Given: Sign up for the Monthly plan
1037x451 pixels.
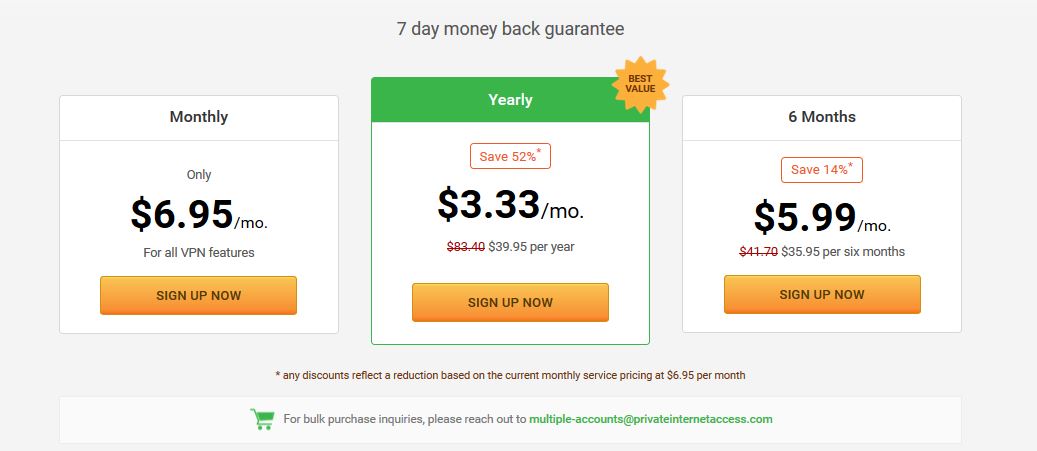Looking at the screenshot, I should (x=198, y=296).
